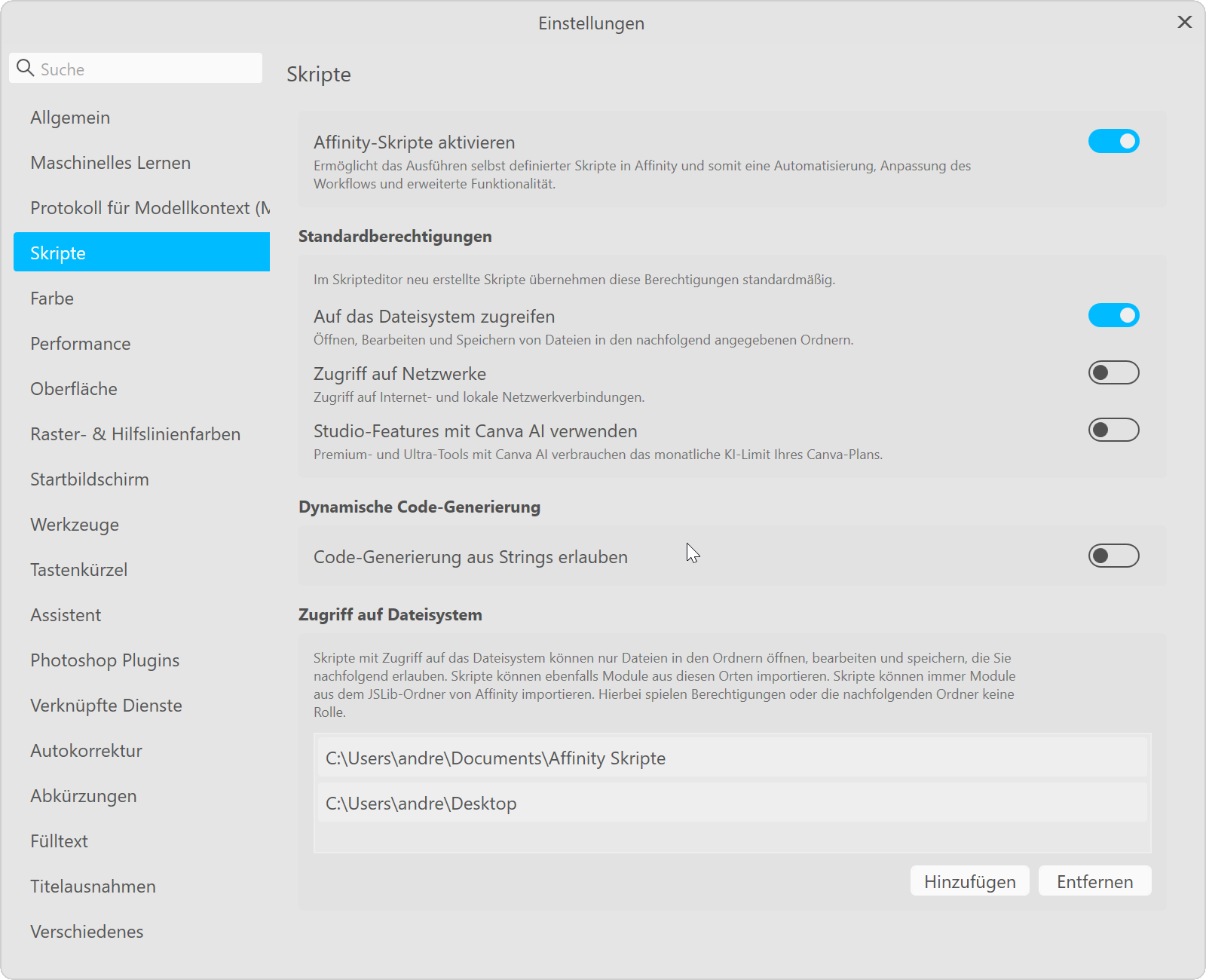
Task: Click Entfernen to remove folder
Action: (x=1095, y=881)
